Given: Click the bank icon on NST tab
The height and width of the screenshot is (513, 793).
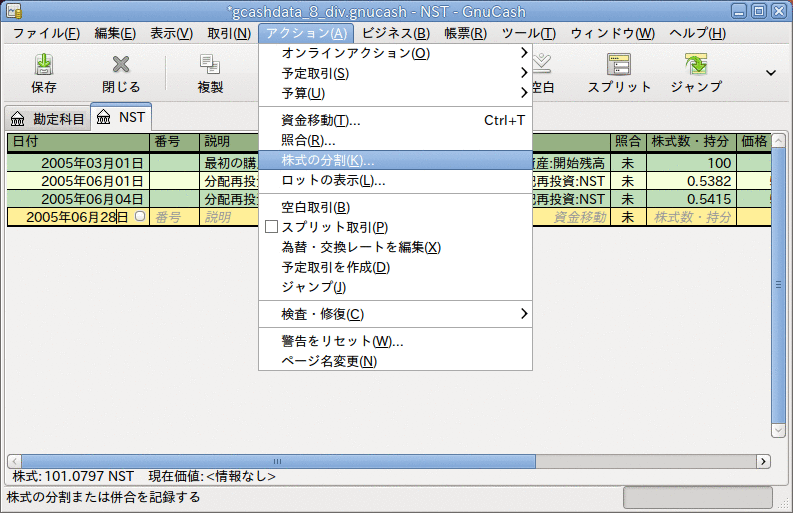Looking at the screenshot, I should point(104,118).
